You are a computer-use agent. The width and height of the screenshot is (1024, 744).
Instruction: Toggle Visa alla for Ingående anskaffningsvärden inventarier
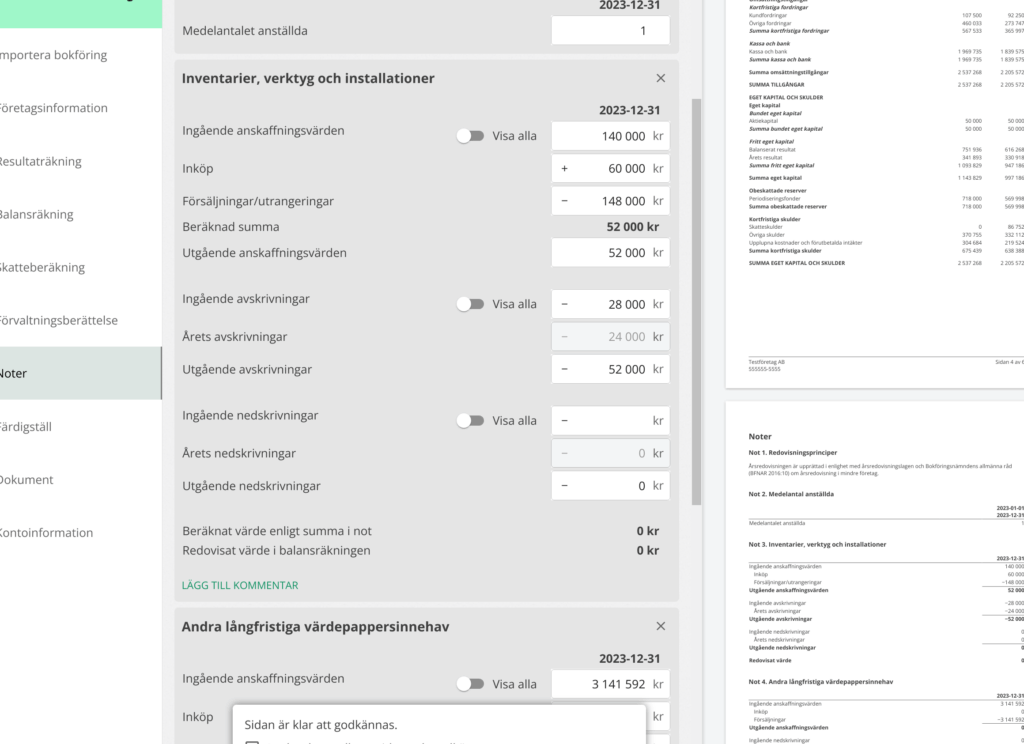pyautogui.click(x=470, y=136)
